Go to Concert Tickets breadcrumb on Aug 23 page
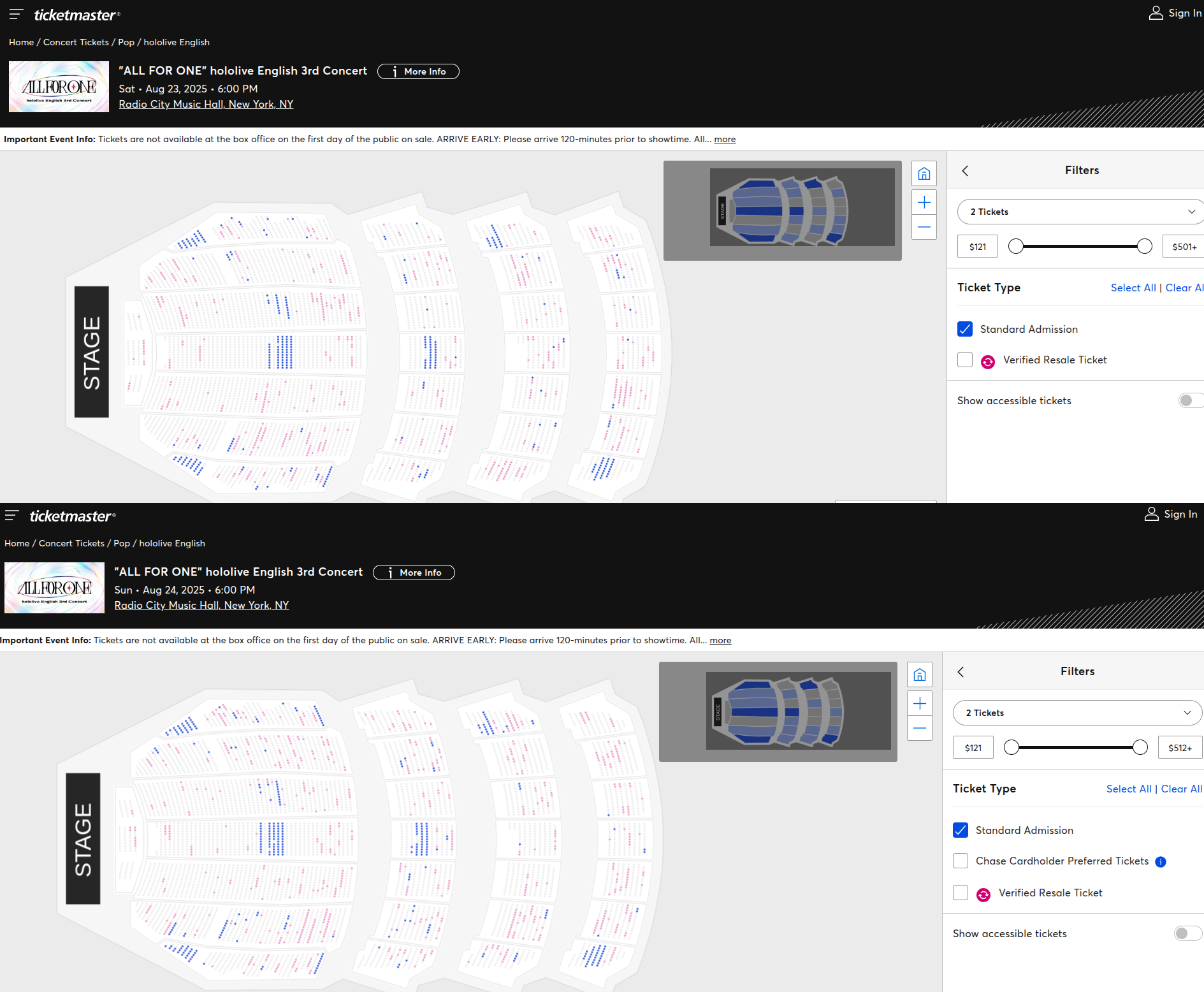Viewport: 1204px width, 992px height. click(x=76, y=42)
